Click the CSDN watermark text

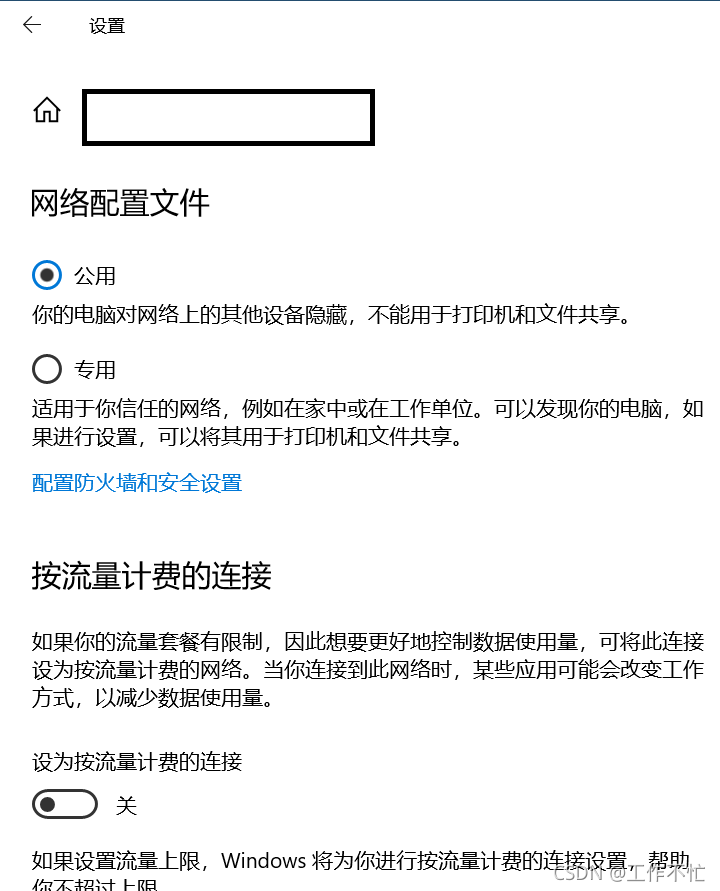click(x=629, y=873)
